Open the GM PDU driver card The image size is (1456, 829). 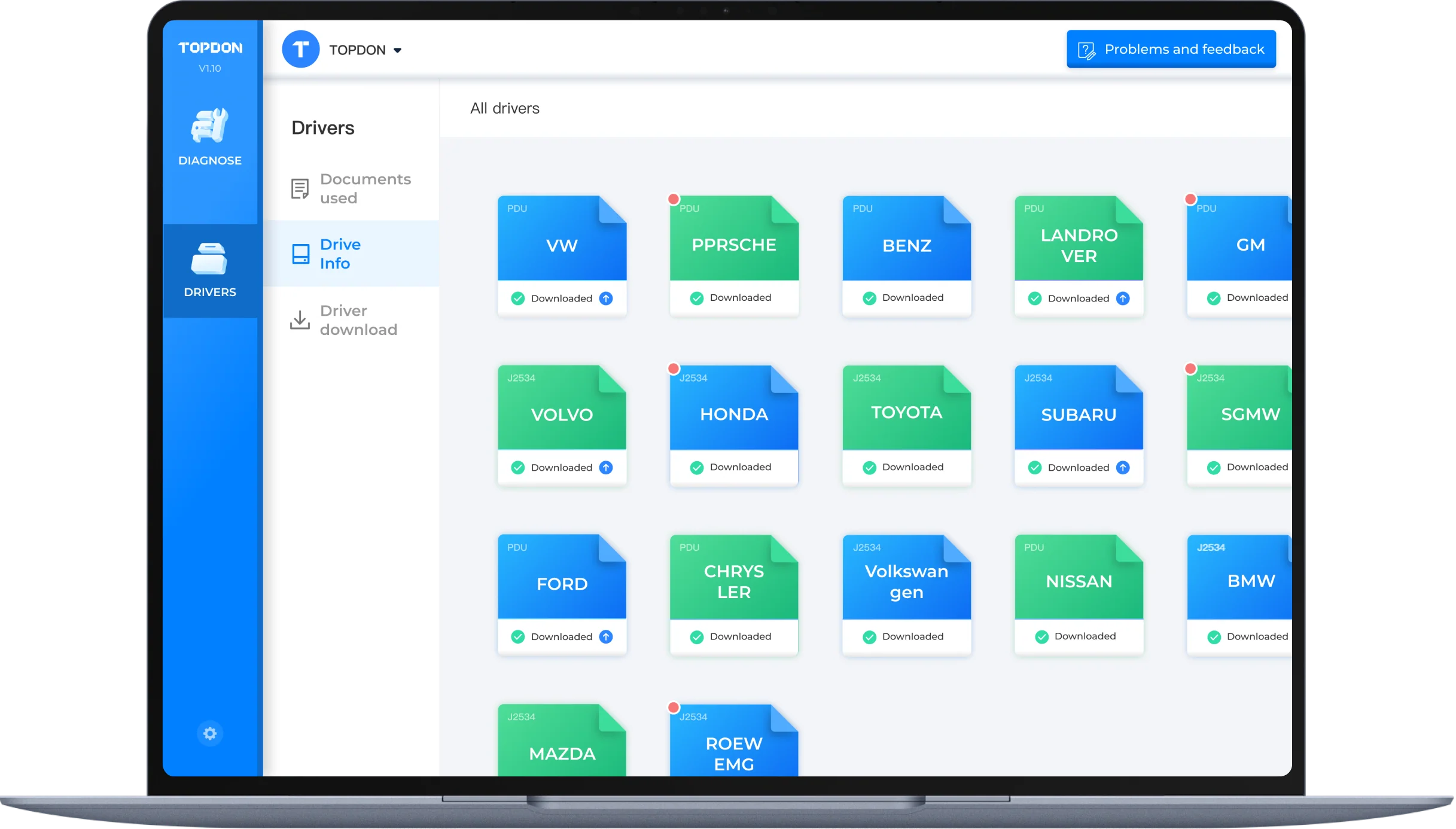point(1239,256)
